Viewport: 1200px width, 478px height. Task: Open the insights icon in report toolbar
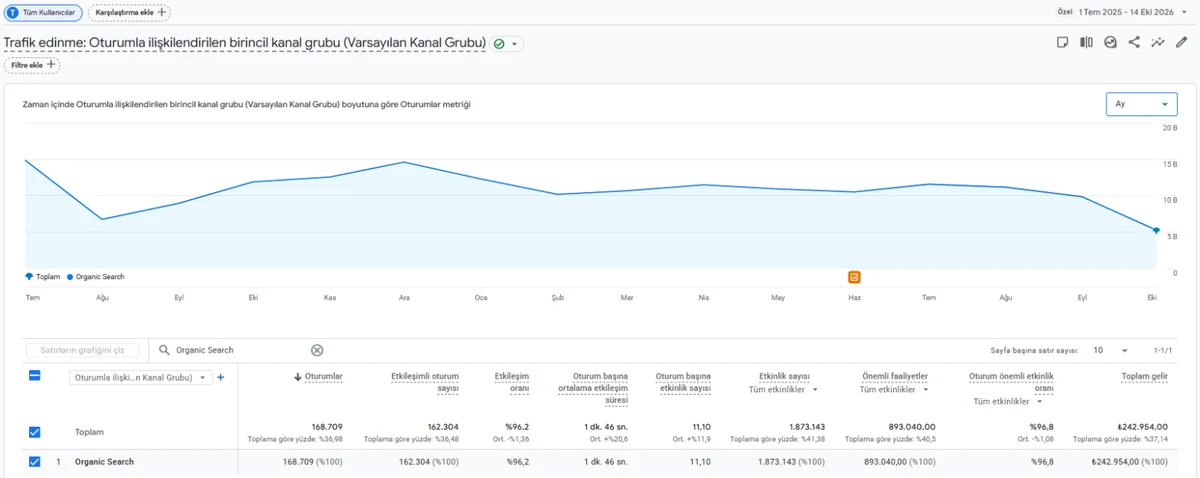point(1111,43)
